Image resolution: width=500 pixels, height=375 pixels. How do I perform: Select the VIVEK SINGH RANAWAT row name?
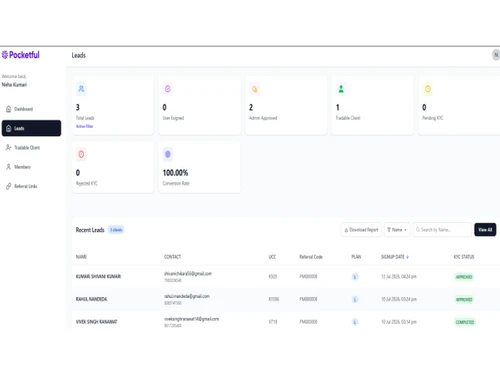tap(96, 322)
